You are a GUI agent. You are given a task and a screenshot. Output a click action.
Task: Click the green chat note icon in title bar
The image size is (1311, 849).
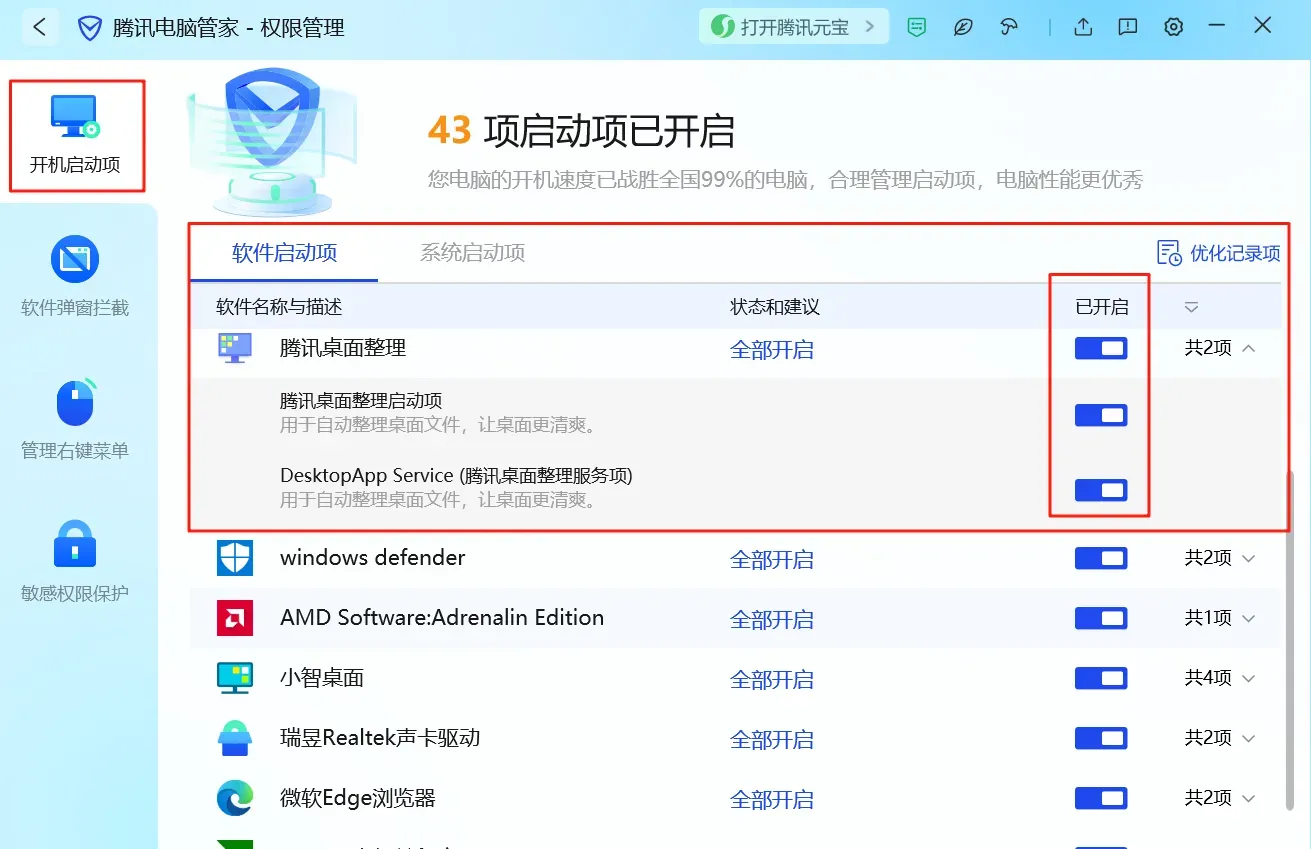(917, 28)
